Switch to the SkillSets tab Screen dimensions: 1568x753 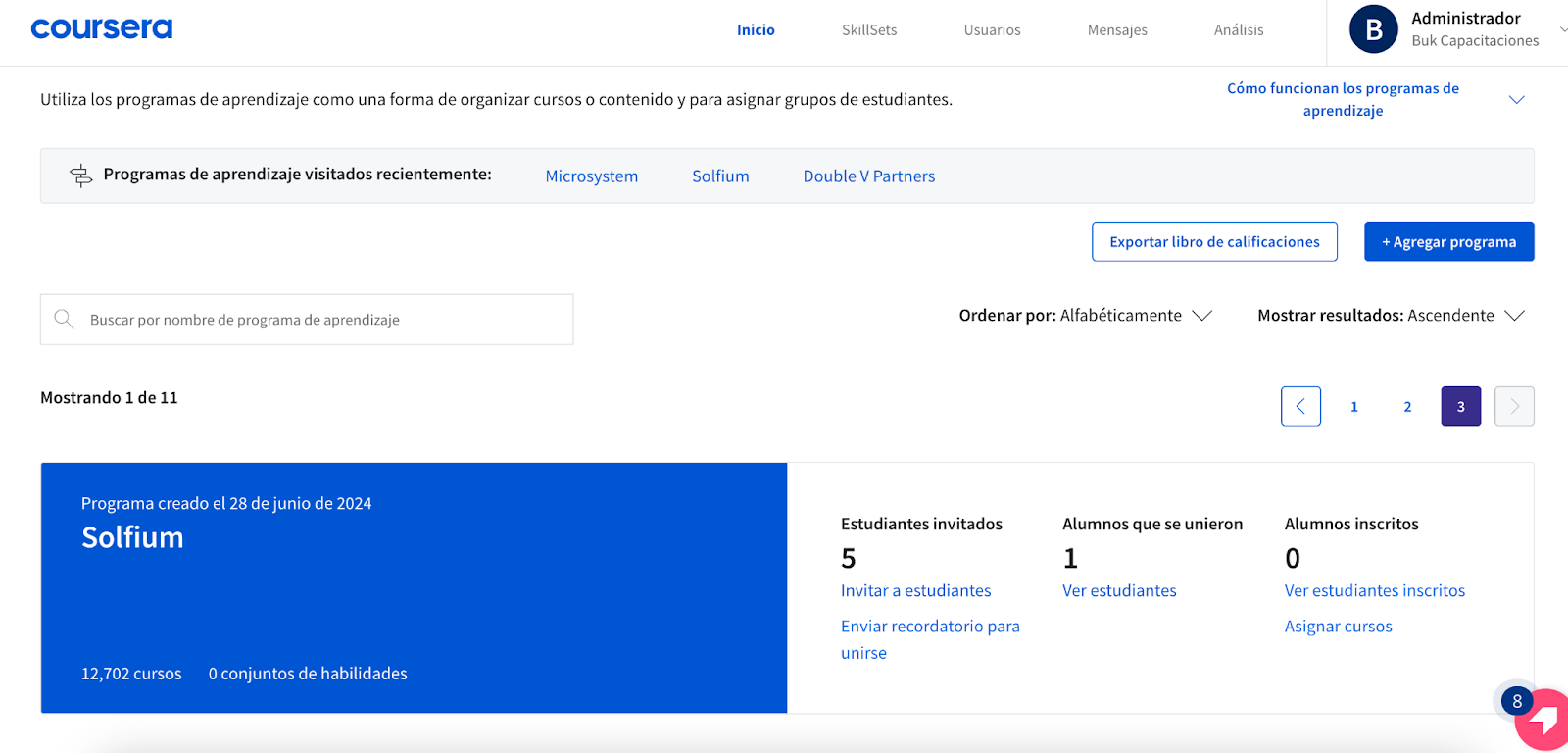point(869,30)
